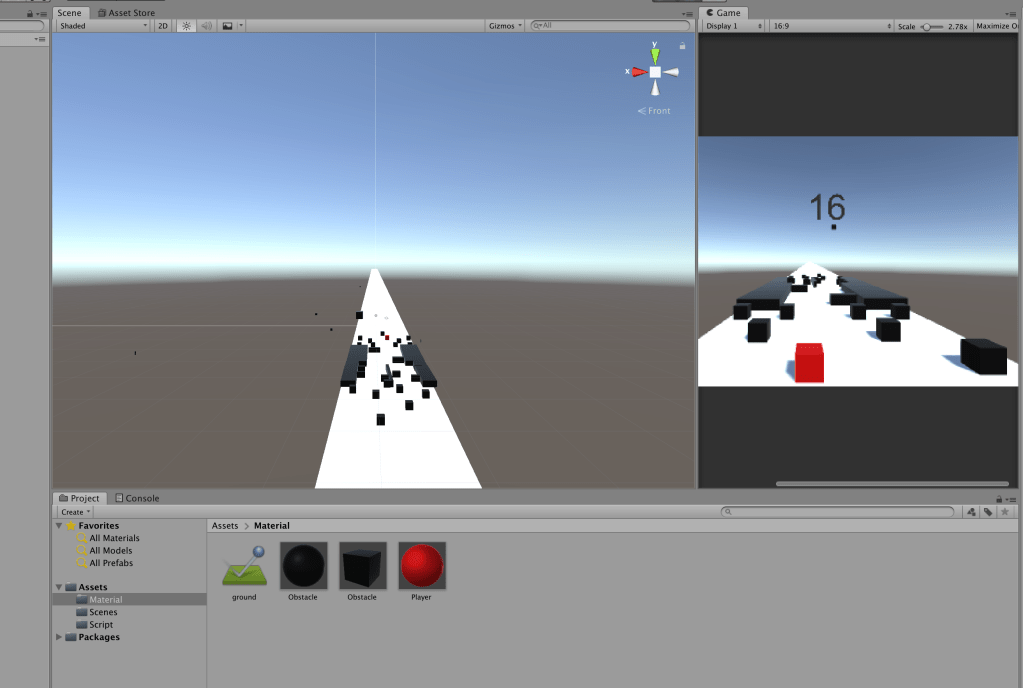The width and height of the screenshot is (1023, 688).
Task: Expand the Packages folder
Action: click(x=59, y=637)
